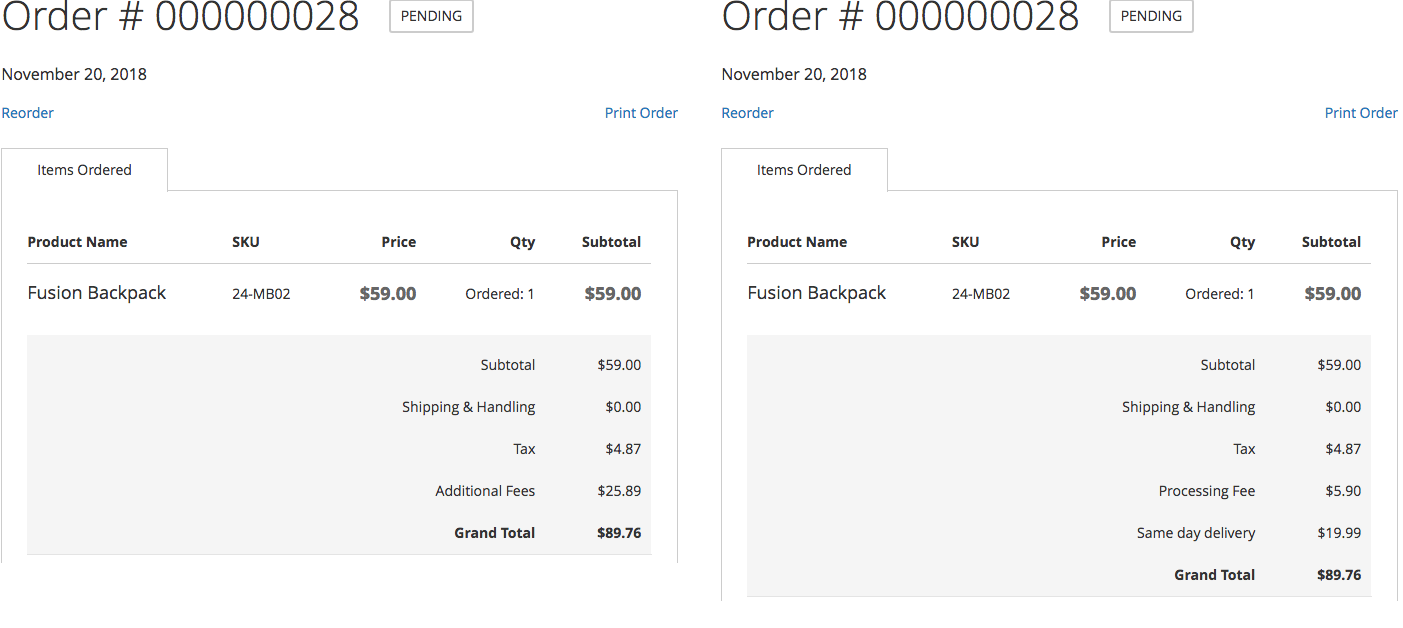Click the $5.90 processing fee amount
The image size is (1403, 628).
point(1343,491)
